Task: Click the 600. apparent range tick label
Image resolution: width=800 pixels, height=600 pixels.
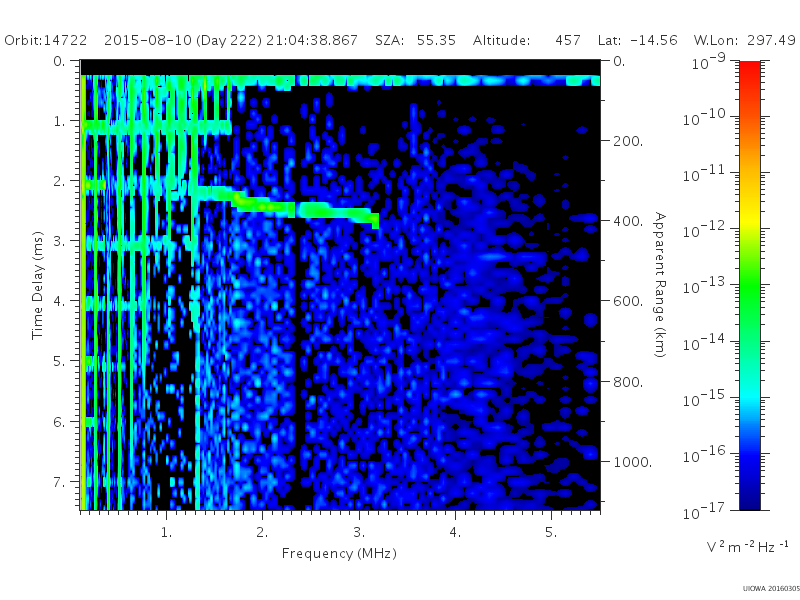Action: pyautogui.click(x=628, y=302)
